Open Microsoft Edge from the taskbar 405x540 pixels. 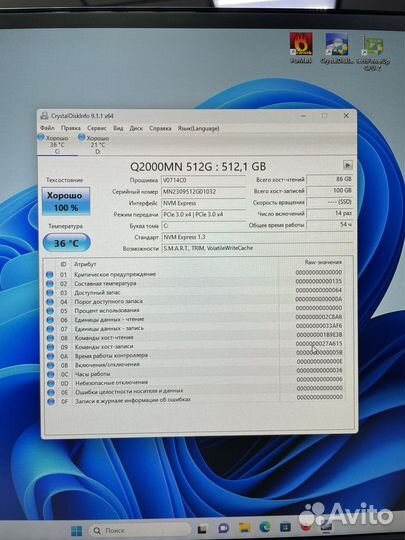pyautogui.click(x=265, y=527)
